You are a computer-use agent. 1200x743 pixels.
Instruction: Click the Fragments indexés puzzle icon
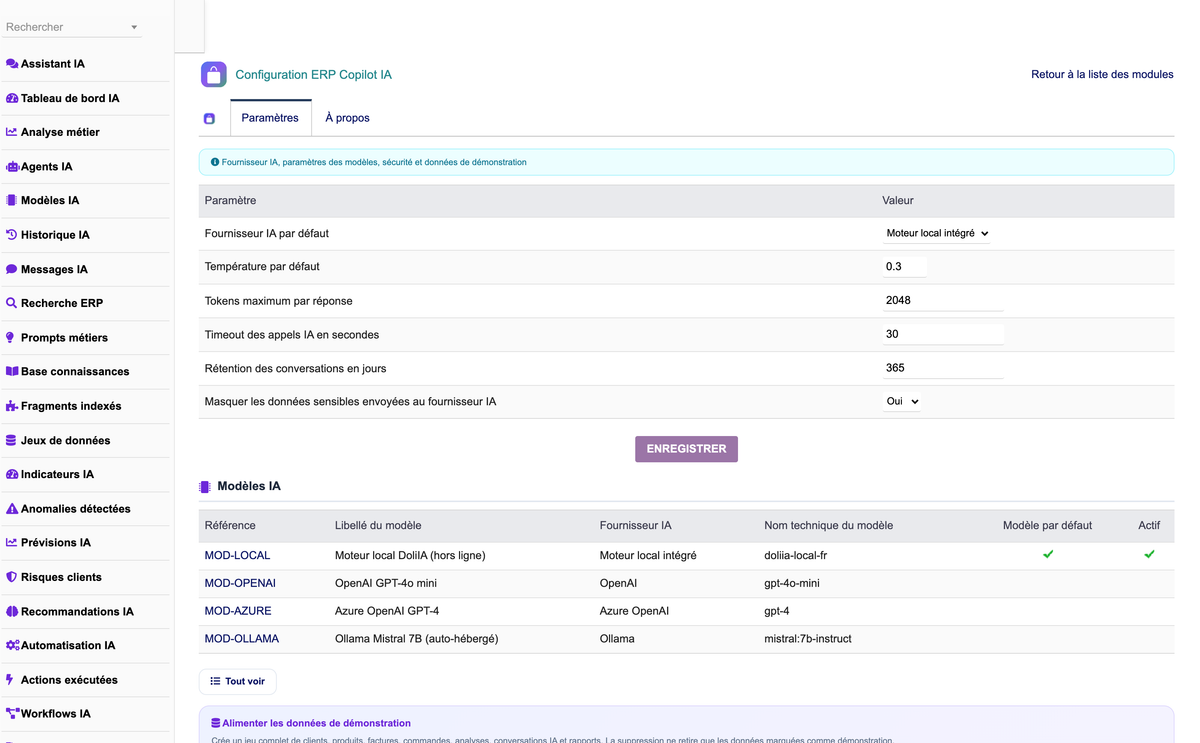click(x=12, y=406)
